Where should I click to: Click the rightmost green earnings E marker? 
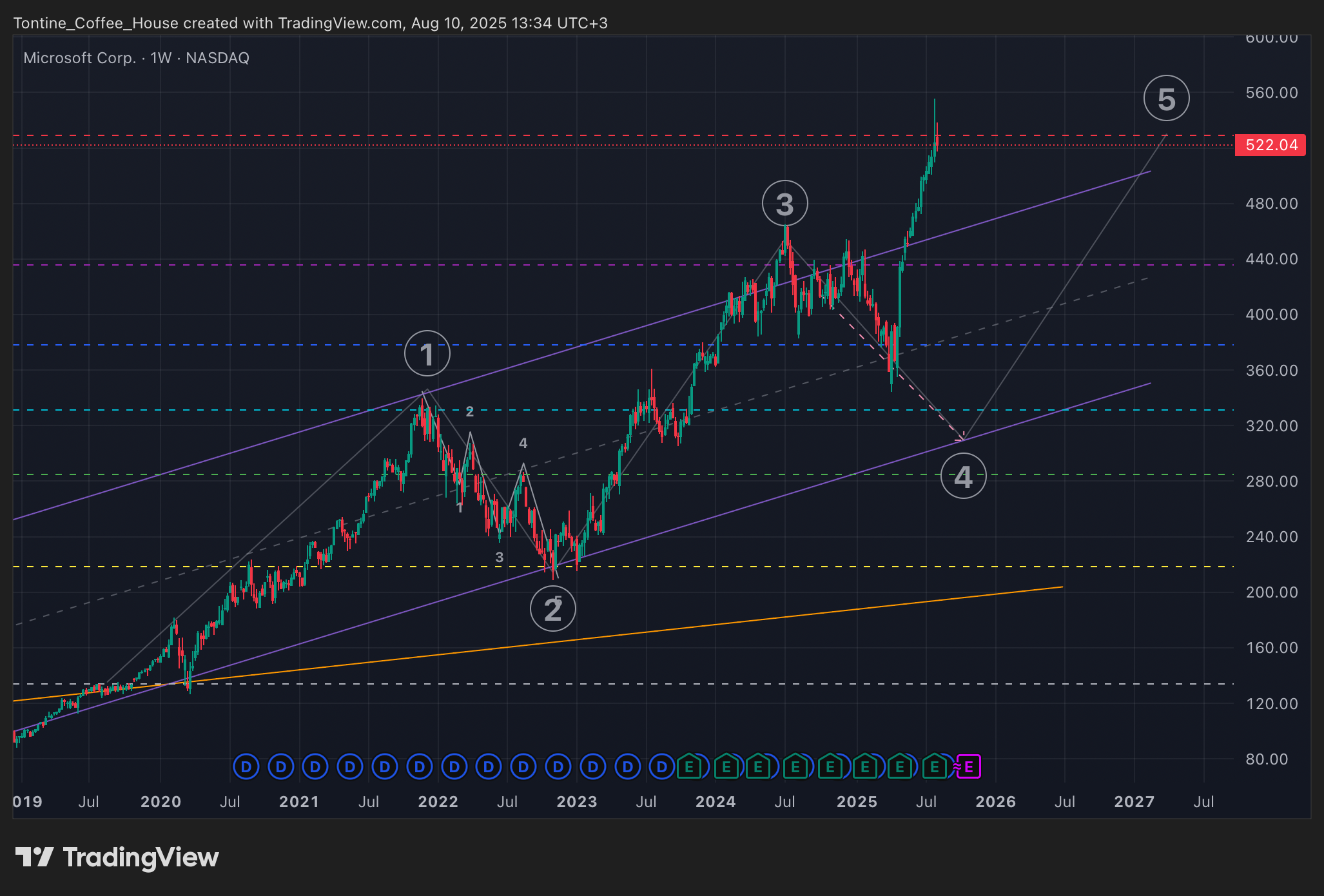(x=934, y=767)
